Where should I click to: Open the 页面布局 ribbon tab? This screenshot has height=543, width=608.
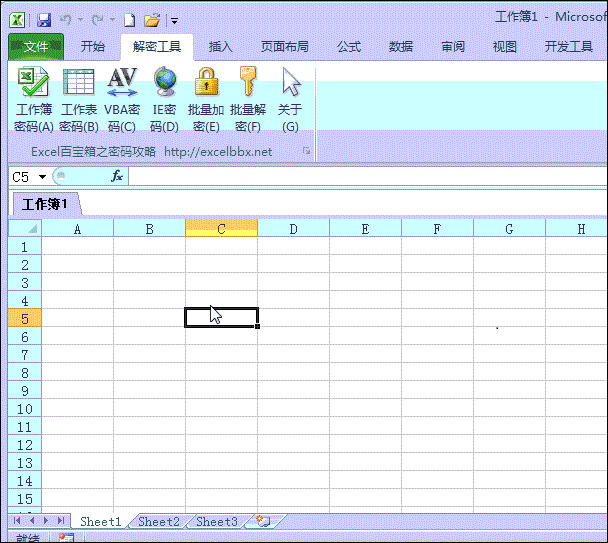click(285, 47)
